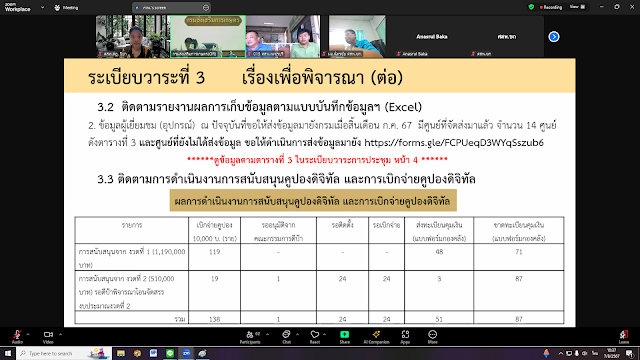Click the green encryption shield icon
The width and height of the screenshot is (640, 360).
(x=531, y=7)
